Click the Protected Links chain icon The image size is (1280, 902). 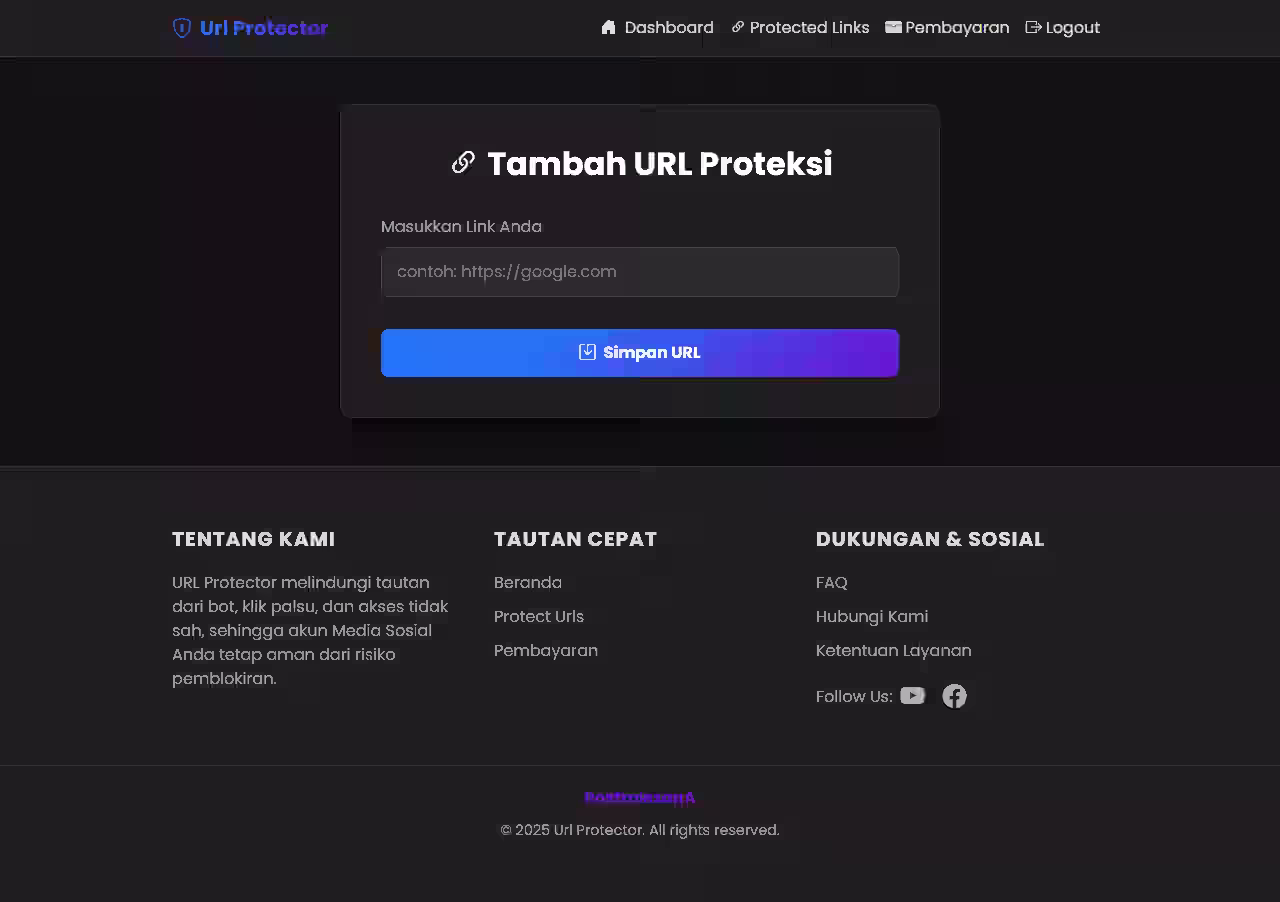click(738, 27)
